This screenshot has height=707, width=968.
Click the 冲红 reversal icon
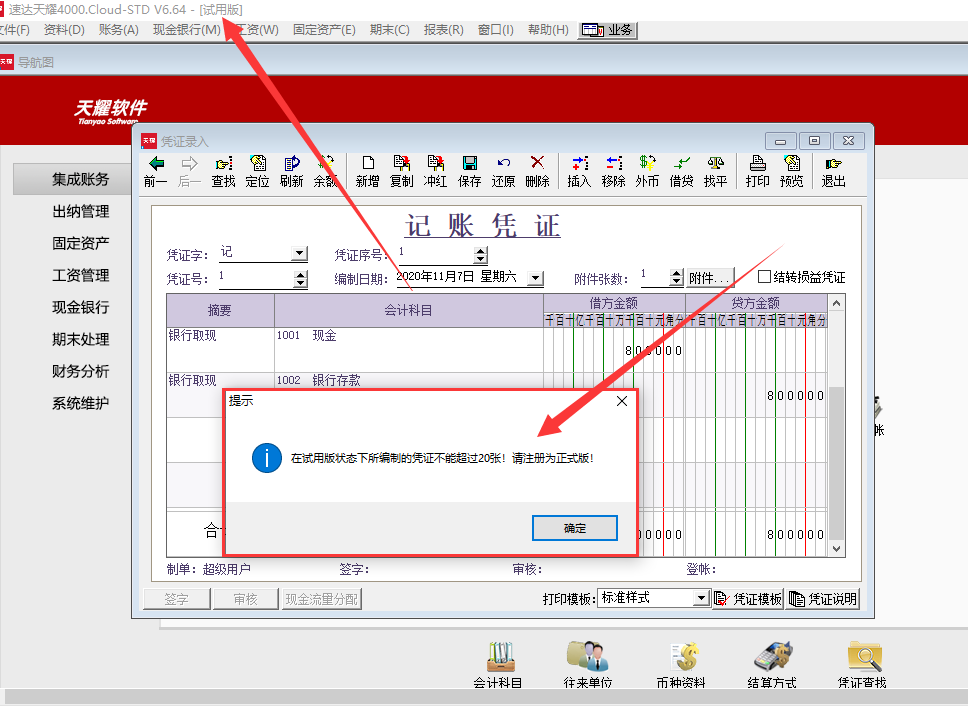pos(435,172)
